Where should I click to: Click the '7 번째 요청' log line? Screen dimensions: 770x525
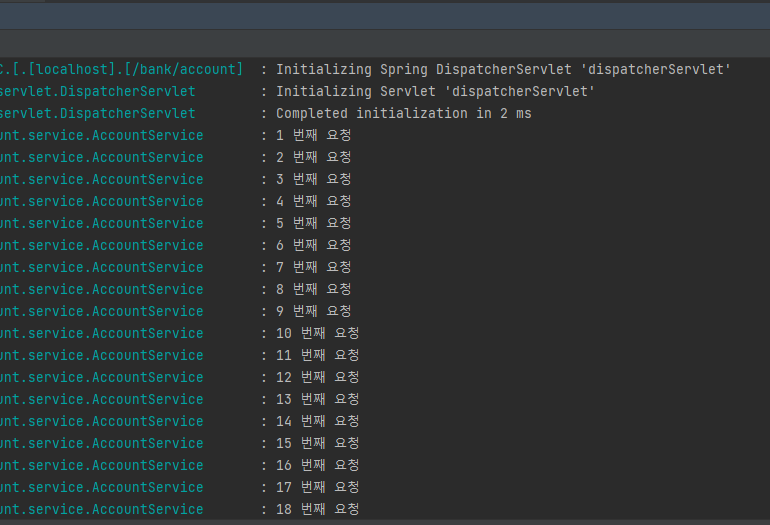click(314, 267)
